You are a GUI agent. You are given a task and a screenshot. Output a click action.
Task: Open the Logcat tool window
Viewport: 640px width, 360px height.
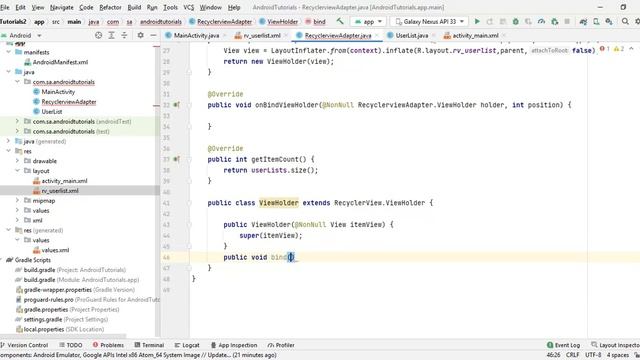[x=187, y=345]
